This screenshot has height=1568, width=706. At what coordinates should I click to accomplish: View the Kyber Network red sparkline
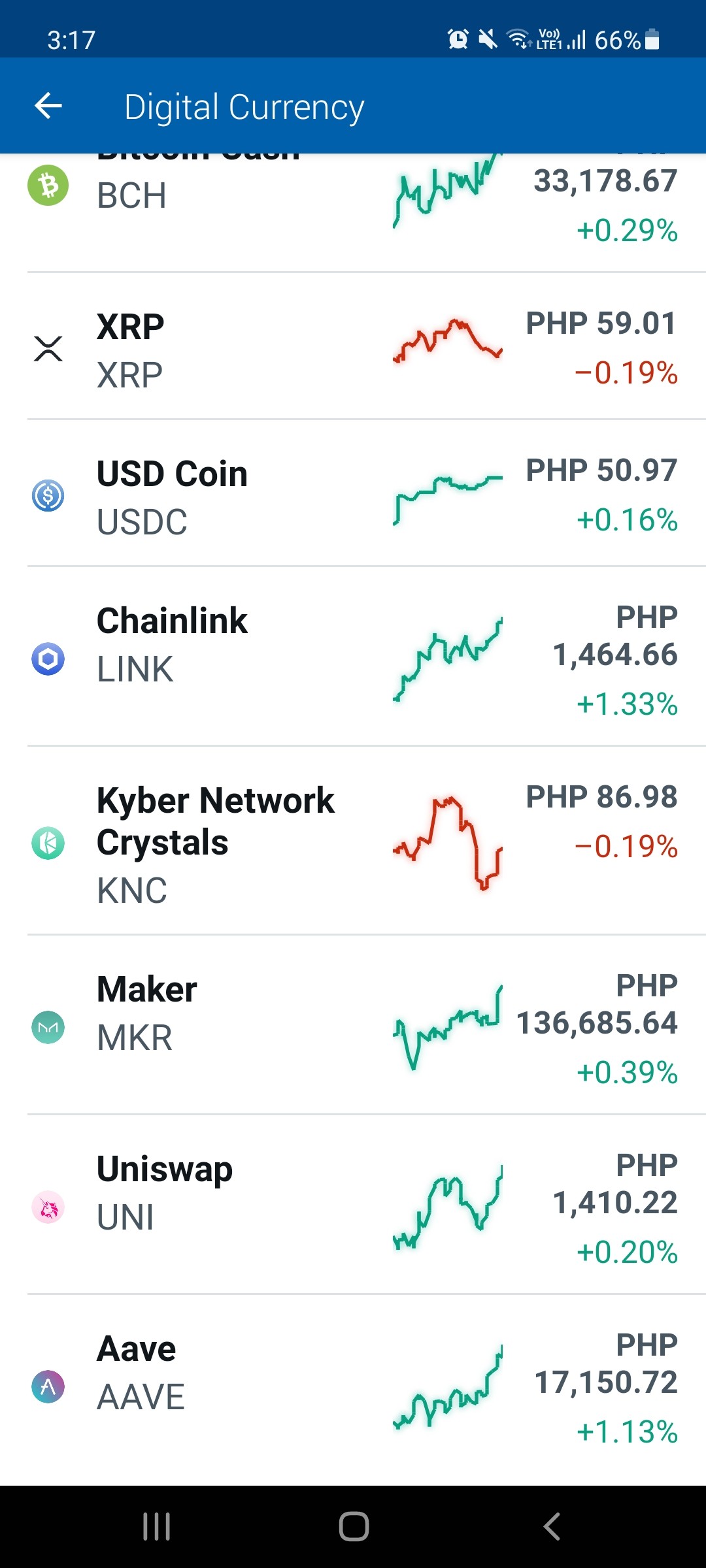click(448, 843)
